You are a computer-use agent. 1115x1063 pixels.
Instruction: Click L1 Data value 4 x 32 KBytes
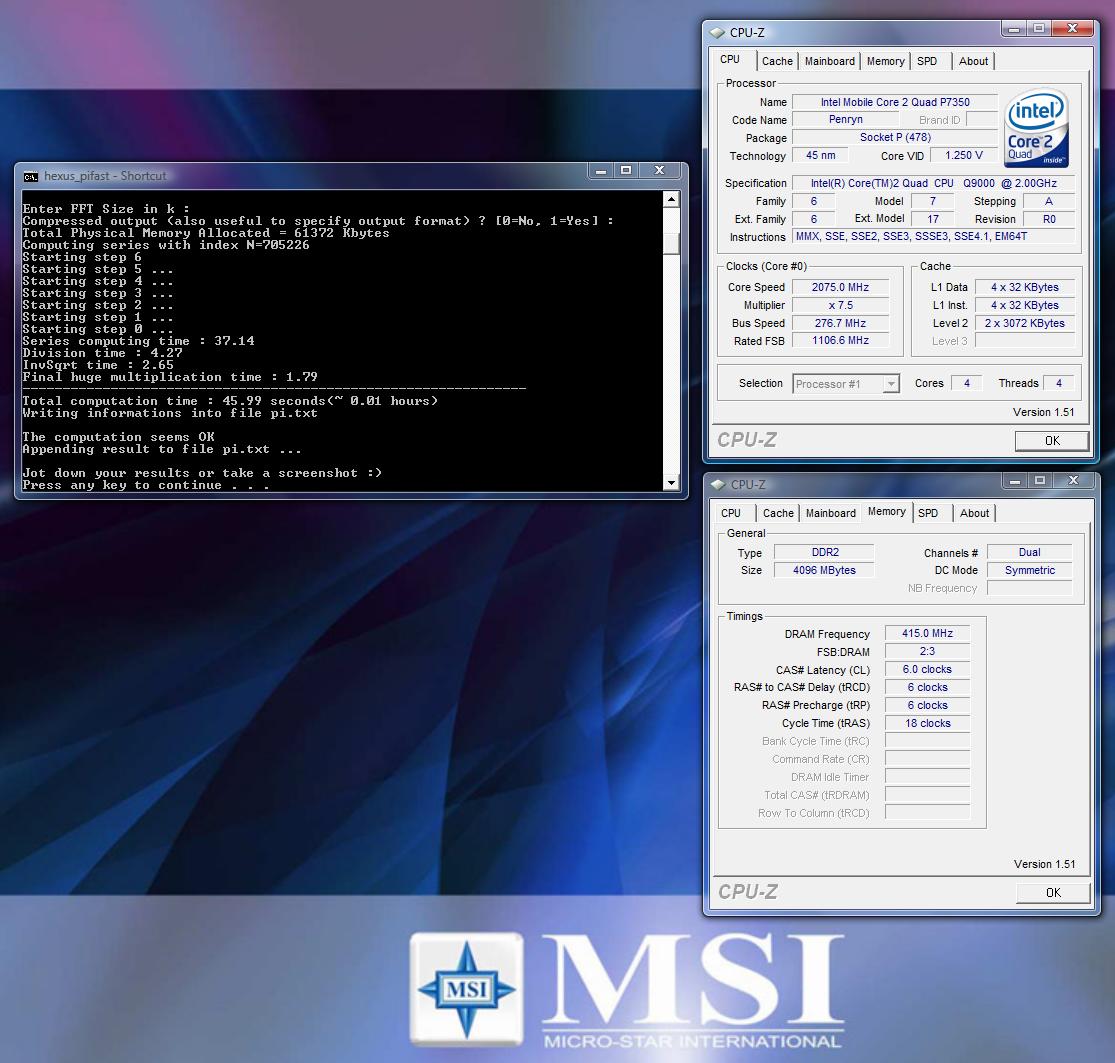coord(1025,287)
